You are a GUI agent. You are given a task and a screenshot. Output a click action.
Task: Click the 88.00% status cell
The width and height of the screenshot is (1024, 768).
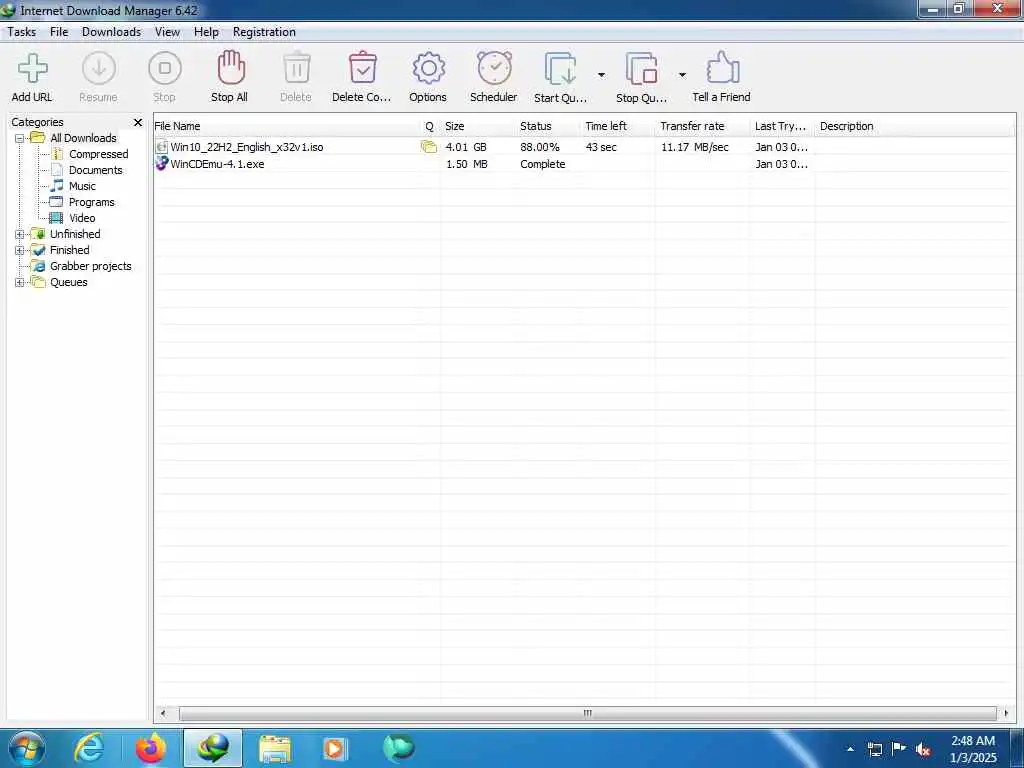tap(540, 147)
